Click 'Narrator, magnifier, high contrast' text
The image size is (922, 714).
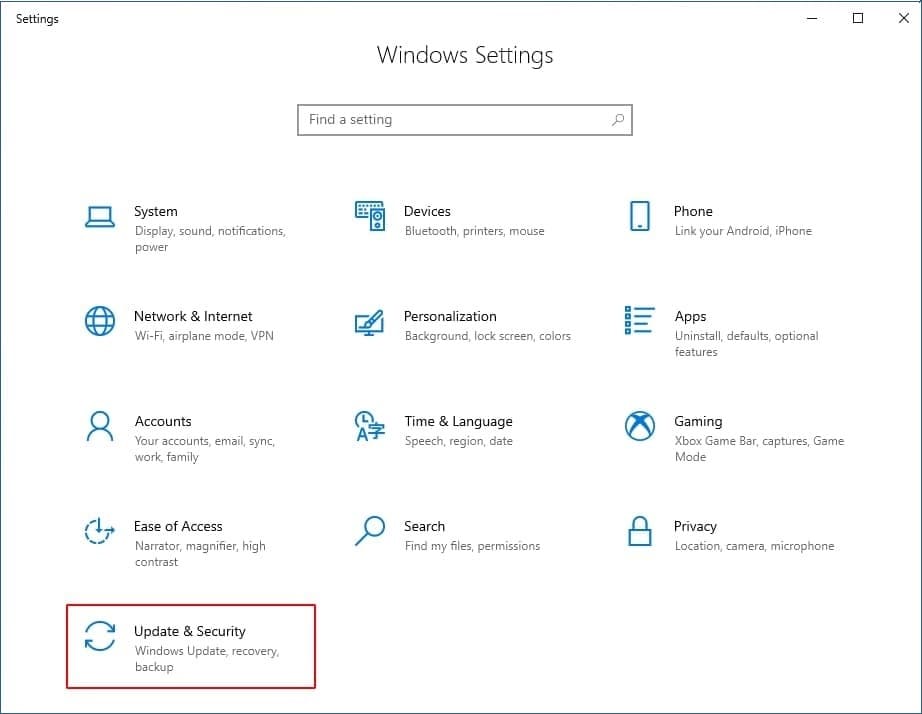tap(201, 554)
